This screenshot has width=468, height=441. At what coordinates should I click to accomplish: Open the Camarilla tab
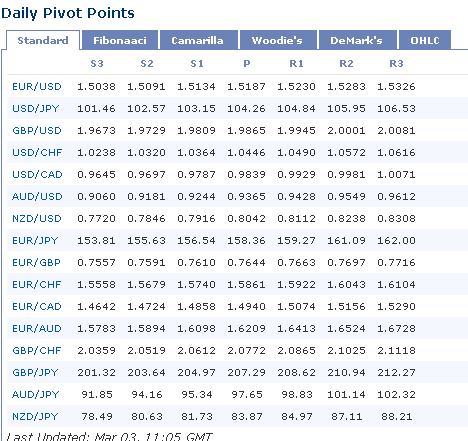tap(199, 40)
